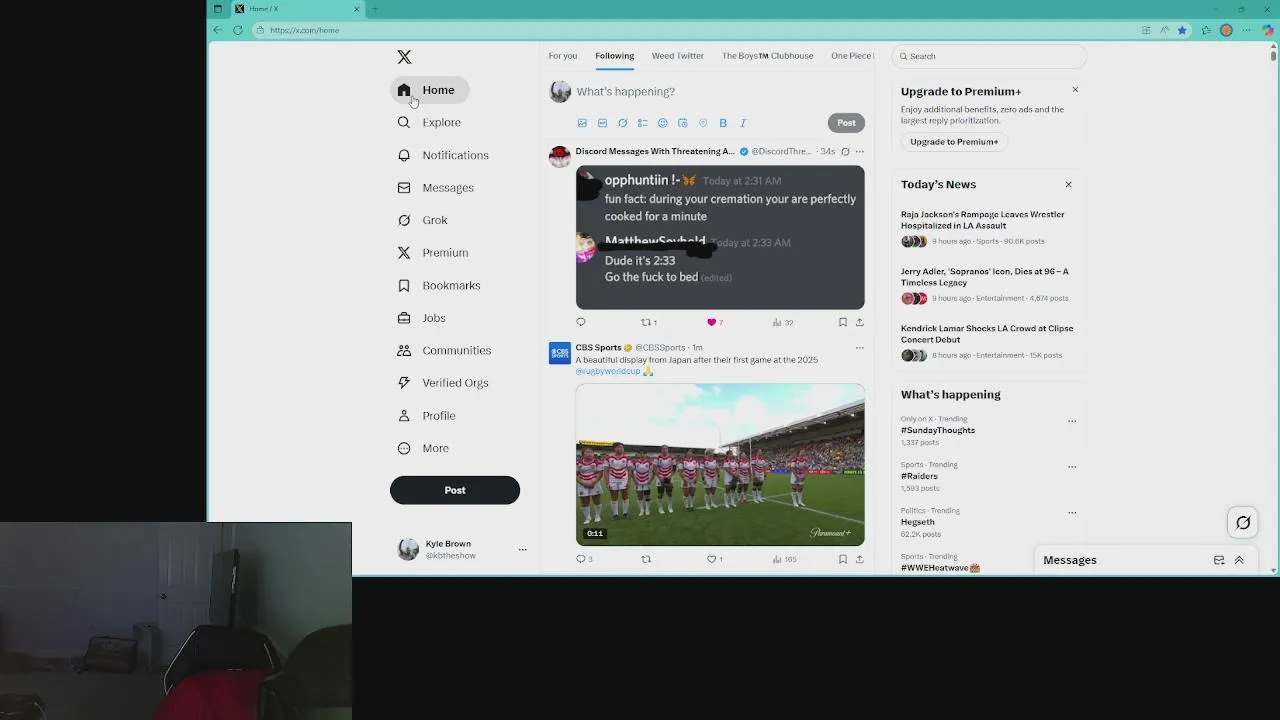1280x720 pixels.
Task: Open More menu in sidebar
Action: 424,448
